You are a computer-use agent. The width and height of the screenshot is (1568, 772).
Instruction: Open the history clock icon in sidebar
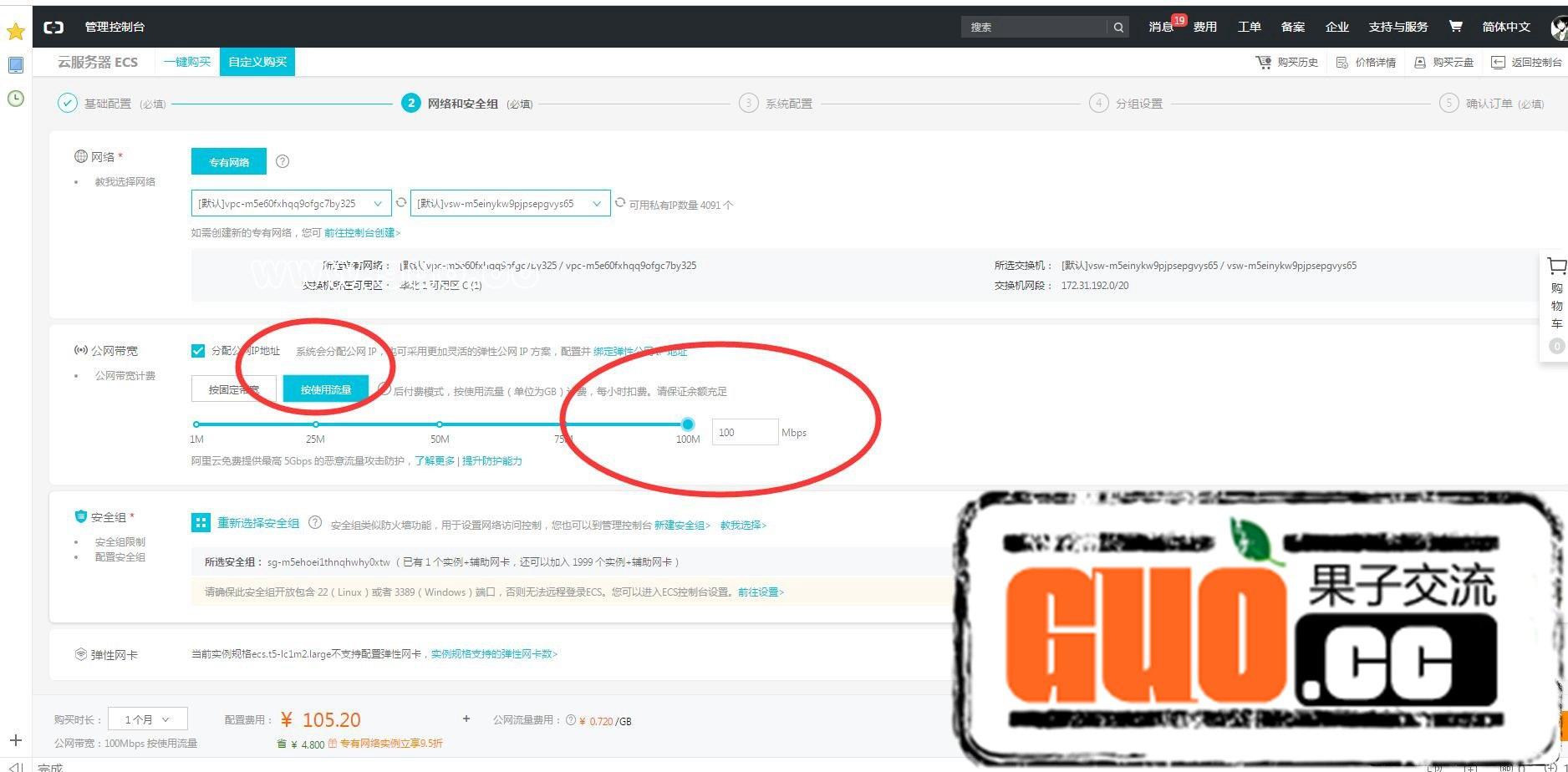pyautogui.click(x=16, y=99)
